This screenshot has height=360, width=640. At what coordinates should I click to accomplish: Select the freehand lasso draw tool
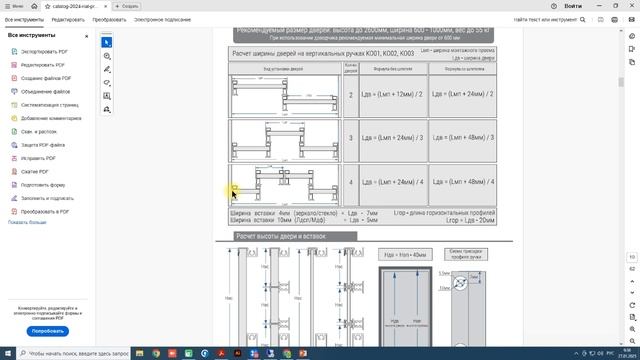107,83
